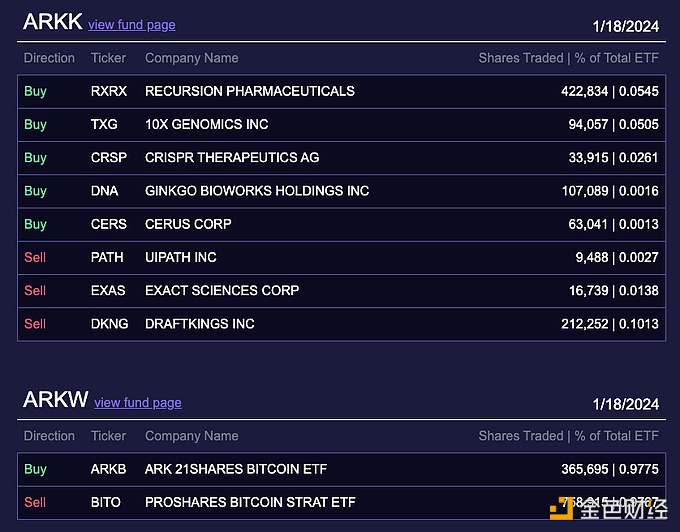
Task: Click the ARKW fund heading
Action: coord(56,399)
